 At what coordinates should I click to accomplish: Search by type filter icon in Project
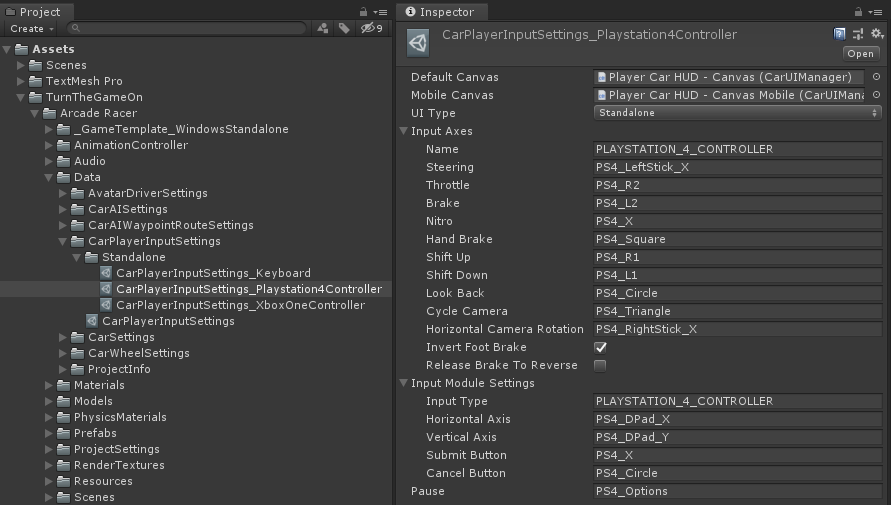(322, 28)
